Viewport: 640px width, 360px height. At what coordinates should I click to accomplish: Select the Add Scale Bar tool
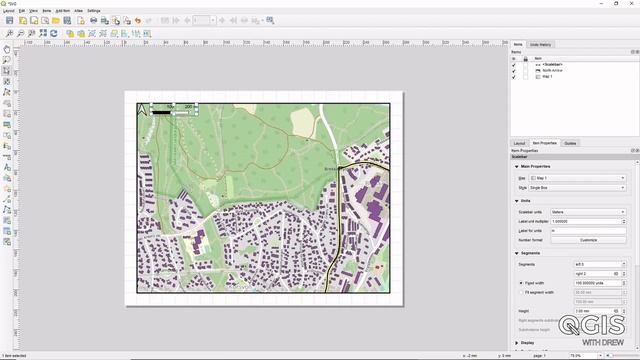click(x=7, y=157)
